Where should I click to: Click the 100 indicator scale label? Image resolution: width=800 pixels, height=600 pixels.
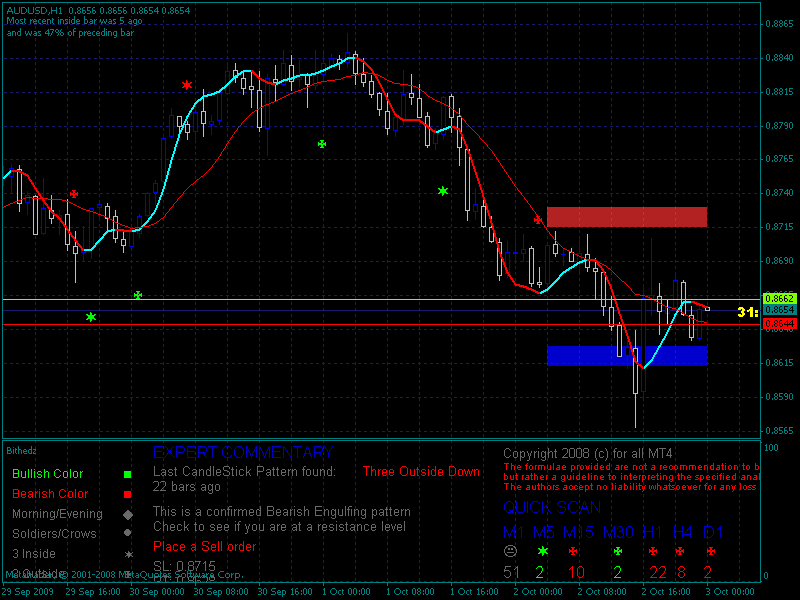click(x=771, y=448)
